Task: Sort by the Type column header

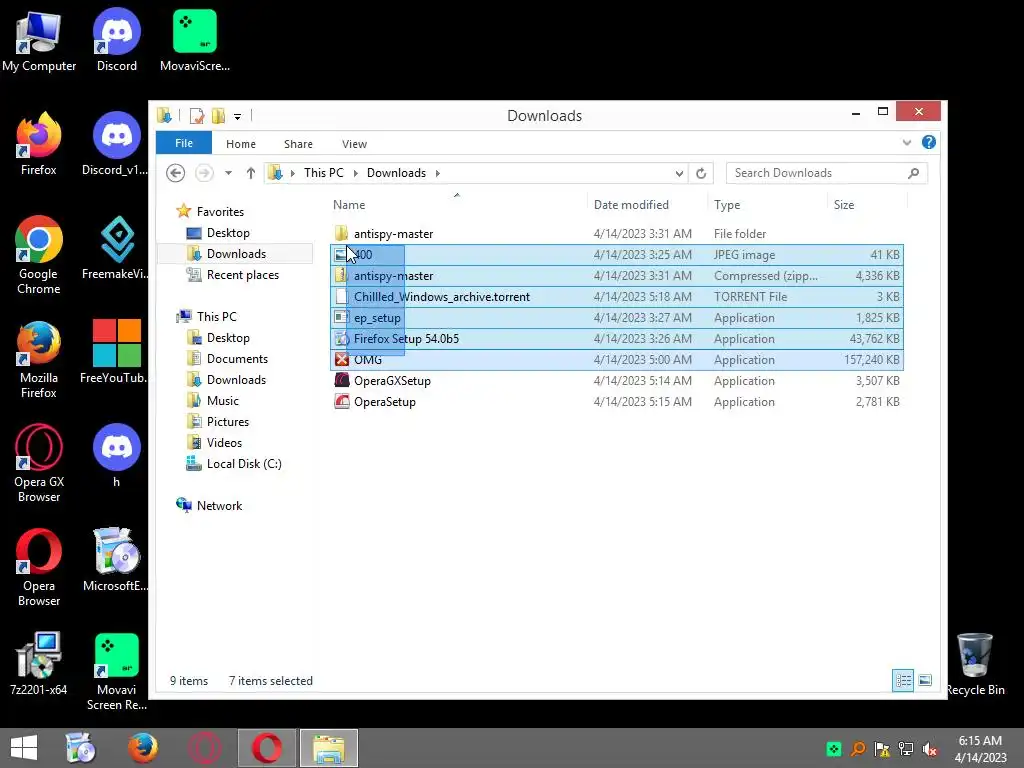Action: [x=767, y=204]
